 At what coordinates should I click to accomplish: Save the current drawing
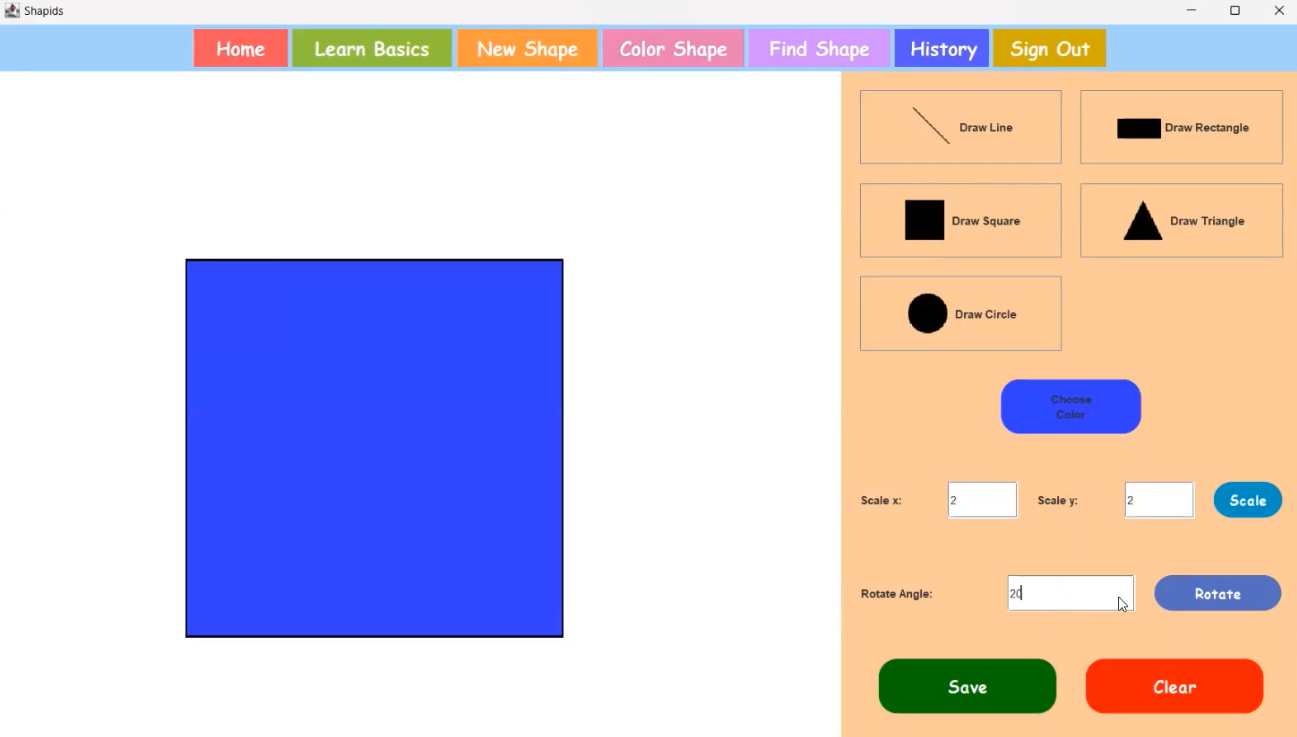(966, 686)
